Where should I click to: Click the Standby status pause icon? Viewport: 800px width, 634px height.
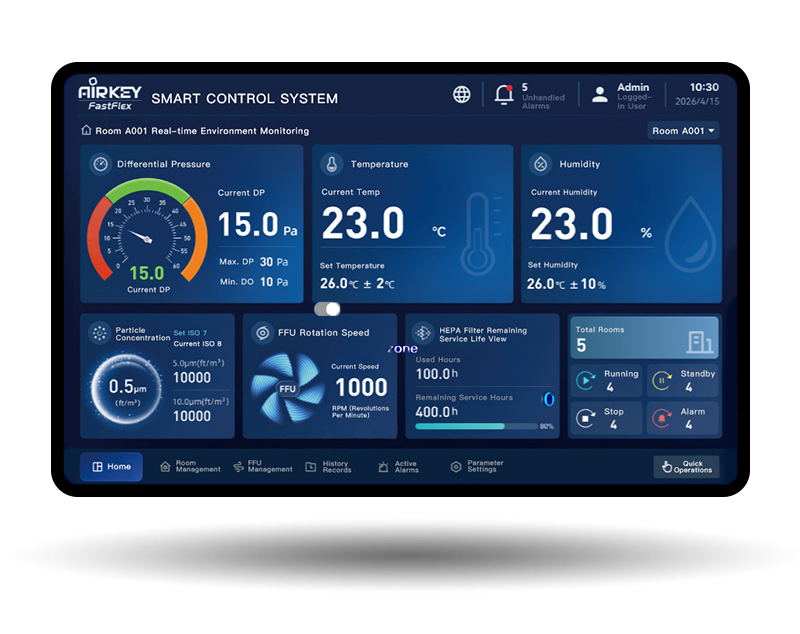[x=662, y=381]
